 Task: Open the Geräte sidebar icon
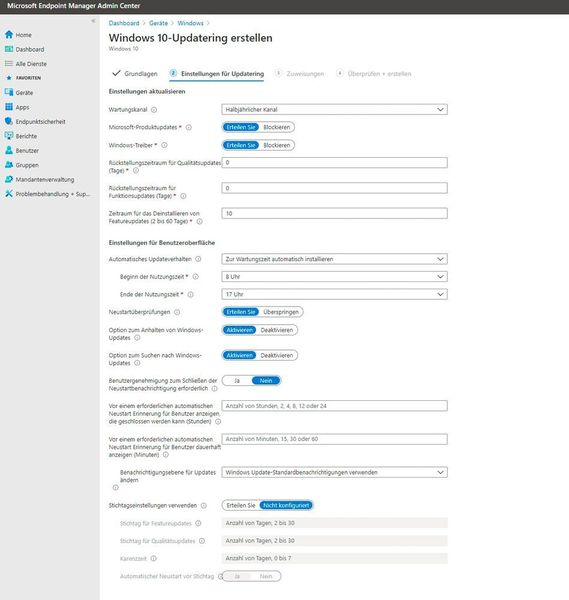9,92
